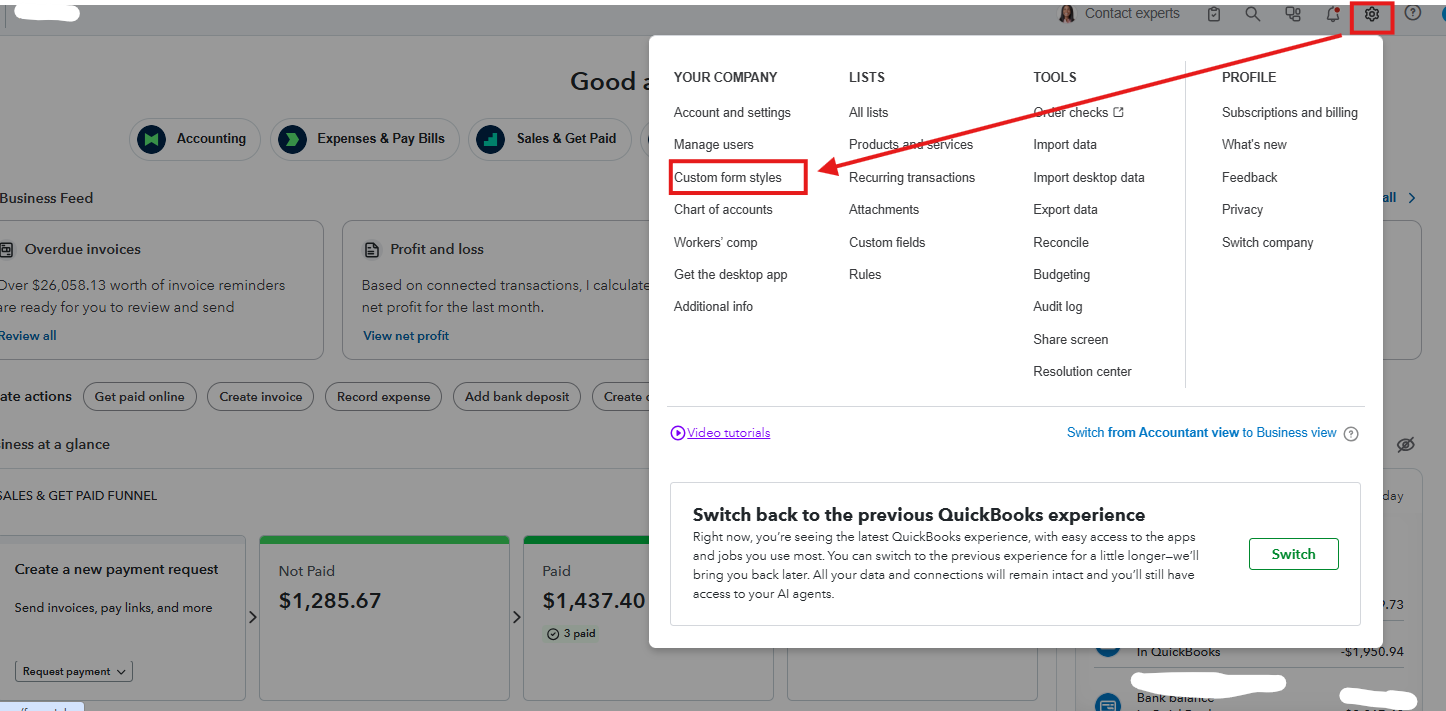Screen dimensions: 1446x711
Task: Click View net profit link
Action: [406, 336]
